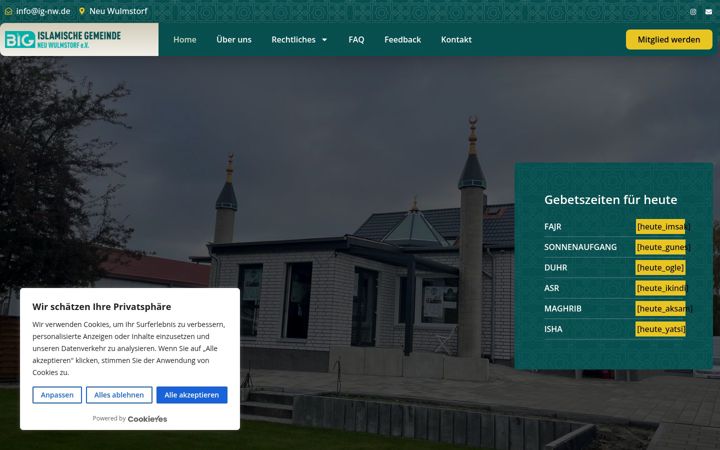The height and width of the screenshot is (450, 720).
Task: Click the DUHR prayer label
Action: pos(556,268)
